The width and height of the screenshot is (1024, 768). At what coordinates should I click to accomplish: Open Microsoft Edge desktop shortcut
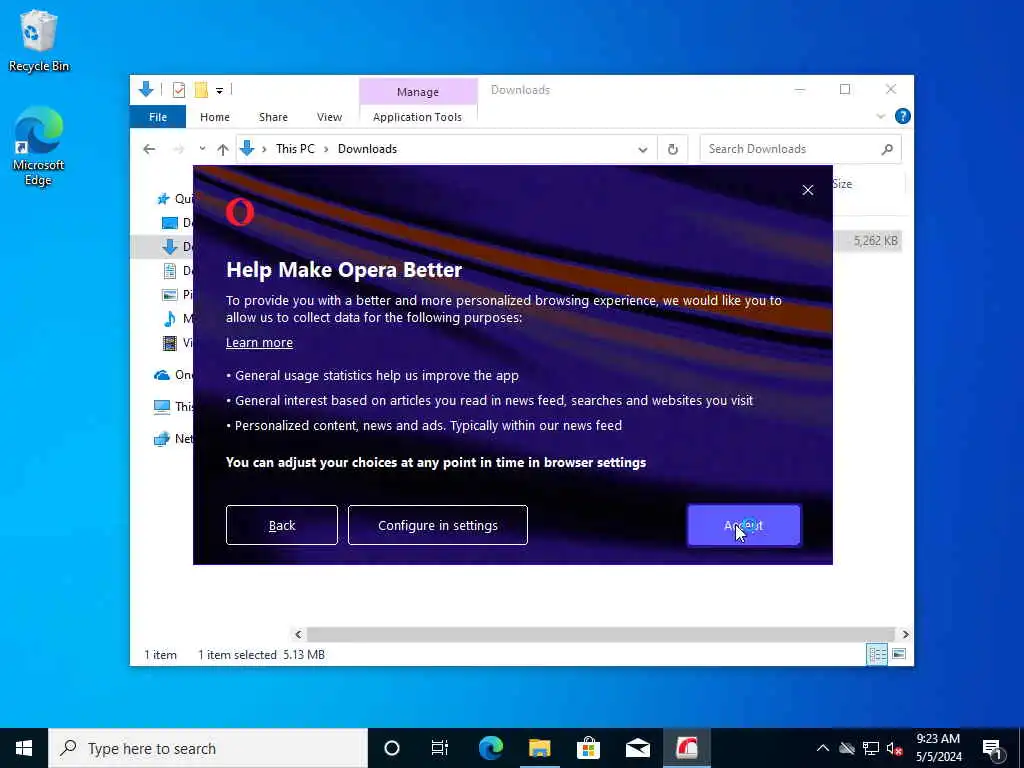pos(39,146)
